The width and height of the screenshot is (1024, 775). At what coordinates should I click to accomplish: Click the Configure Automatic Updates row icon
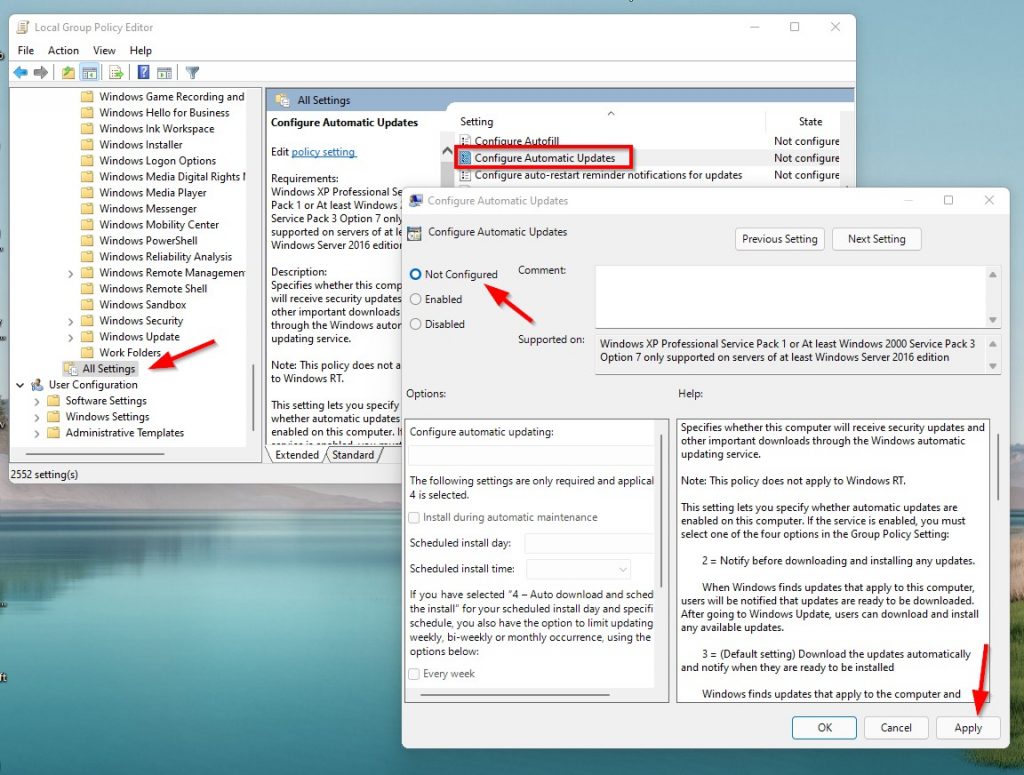pos(465,158)
